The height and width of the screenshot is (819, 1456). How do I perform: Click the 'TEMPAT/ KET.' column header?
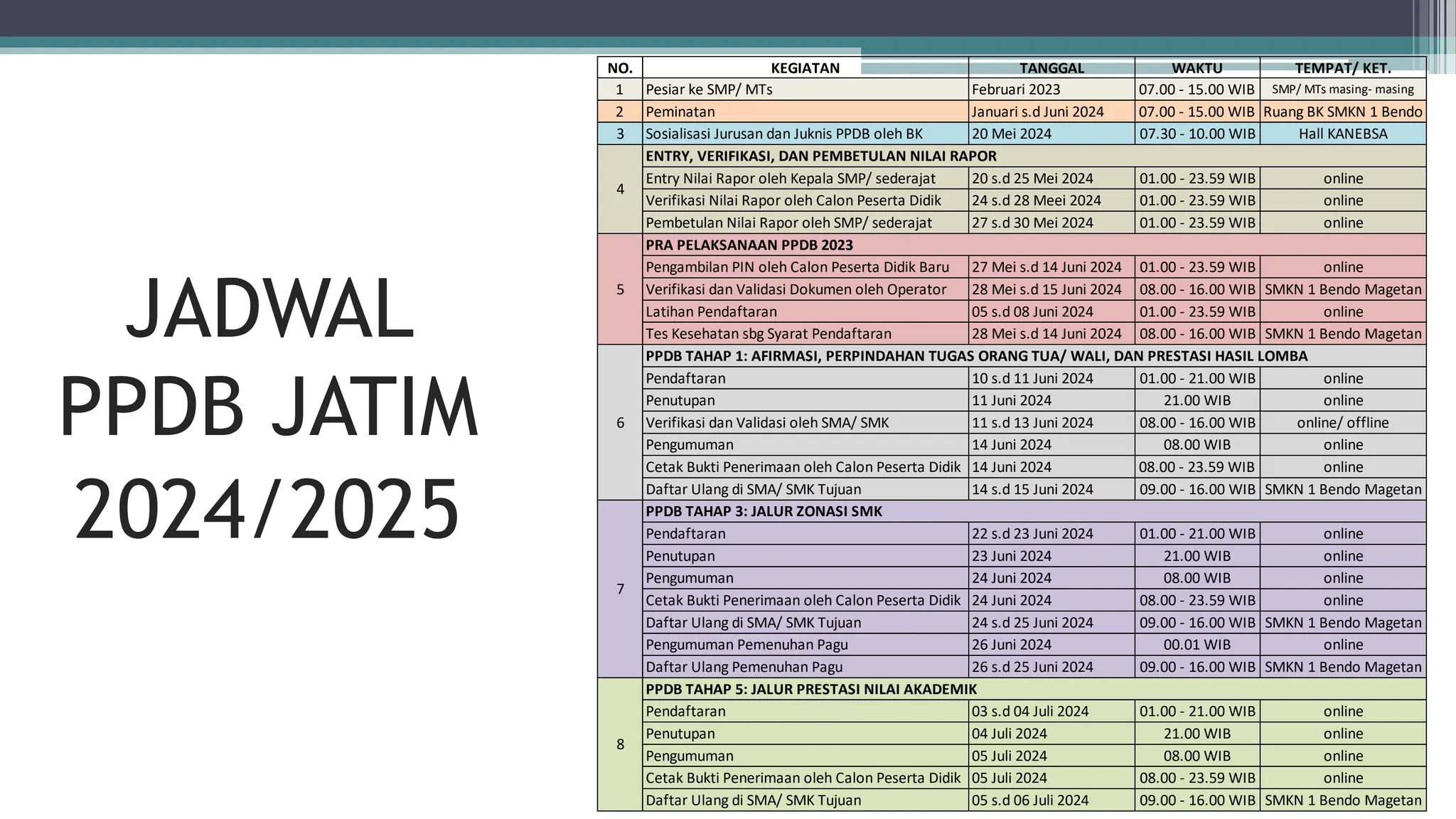pyautogui.click(x=1343, y=68)
